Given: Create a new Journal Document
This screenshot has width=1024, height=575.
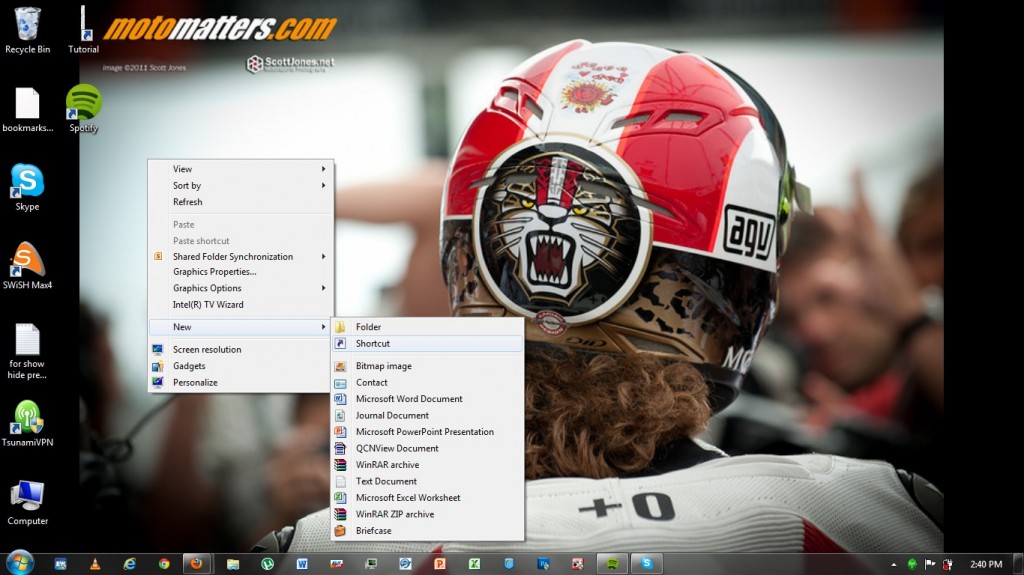Looking at the screenshot, I should [428, 416].
